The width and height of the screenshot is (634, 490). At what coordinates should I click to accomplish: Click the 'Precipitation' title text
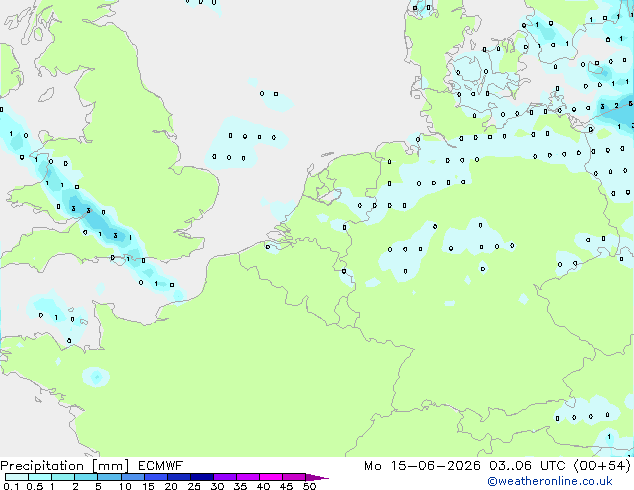tap(42, 466)
